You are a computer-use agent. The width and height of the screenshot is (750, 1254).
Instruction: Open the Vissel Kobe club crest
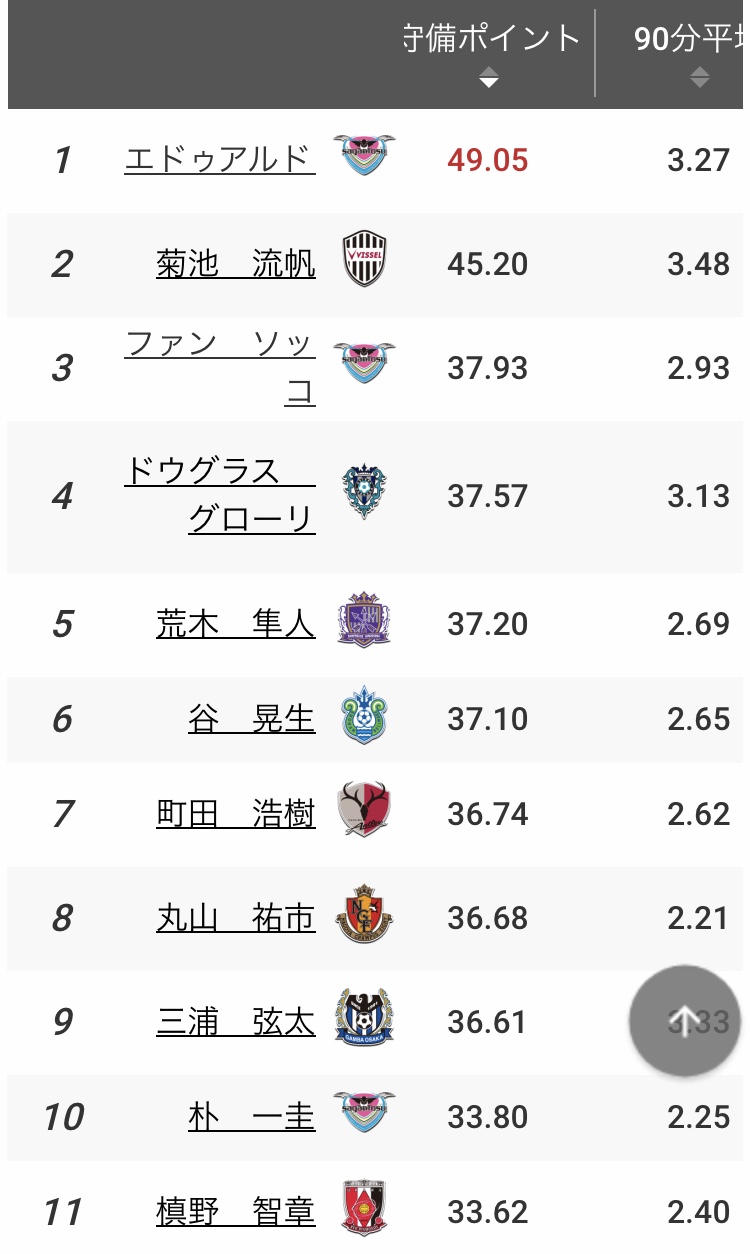pos(364,259)
